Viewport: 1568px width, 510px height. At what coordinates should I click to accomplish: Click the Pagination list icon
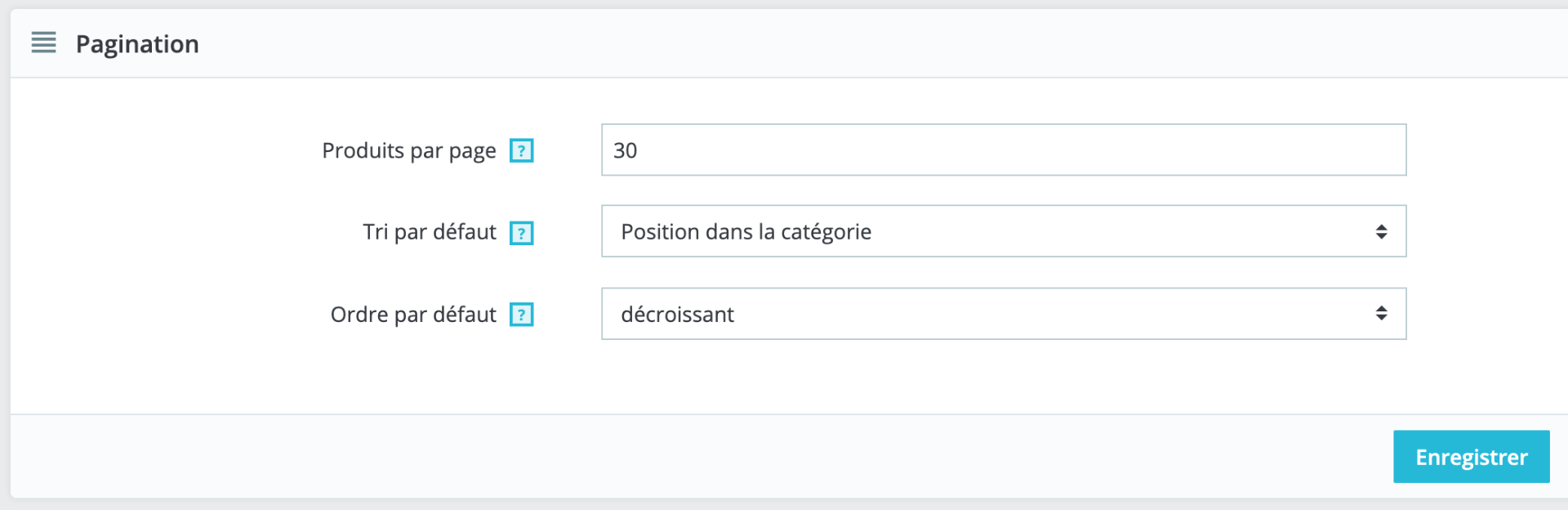[x=43, y=42]
